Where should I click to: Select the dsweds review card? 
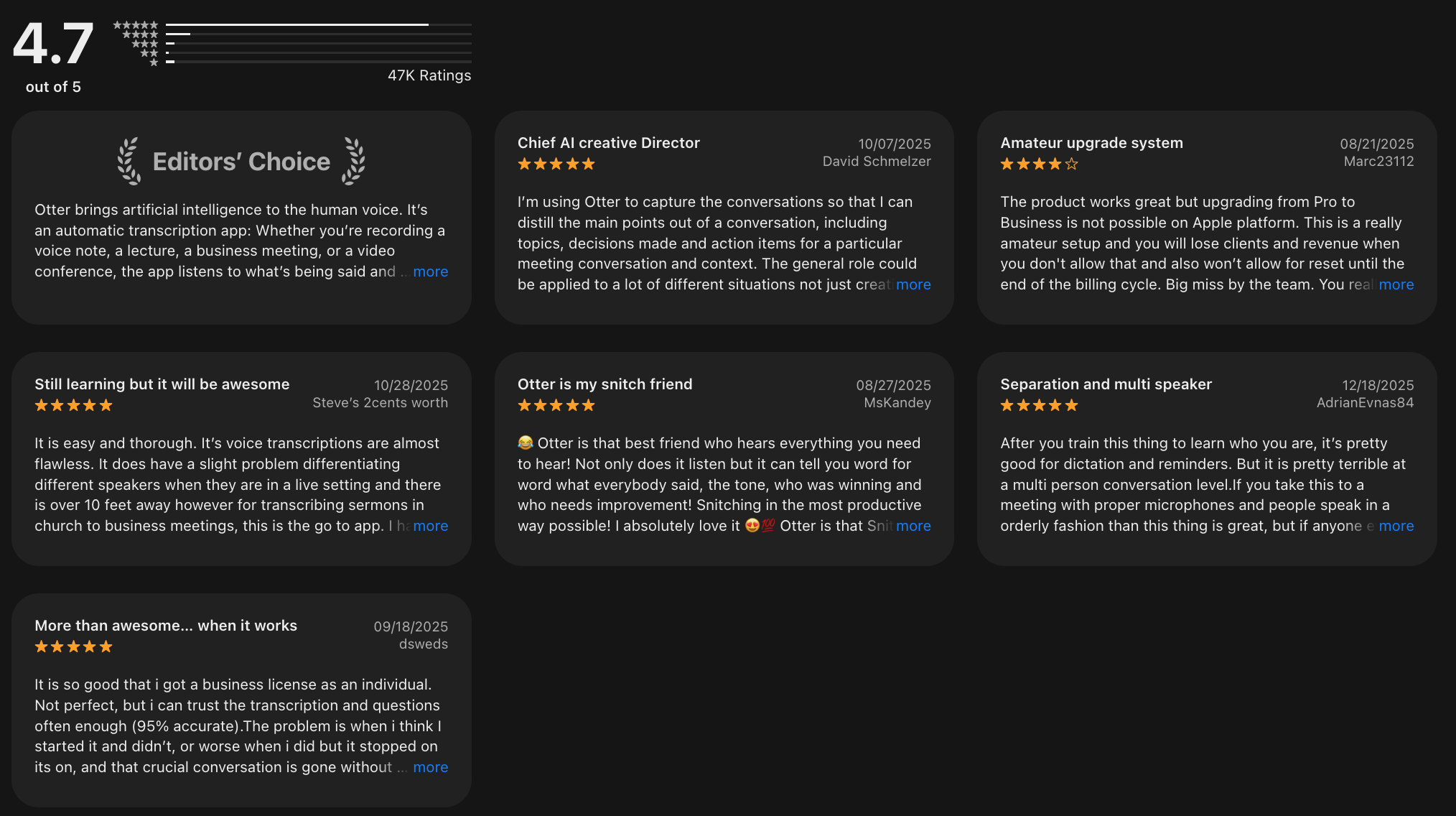pyautogui.click(x=241, y=700)
